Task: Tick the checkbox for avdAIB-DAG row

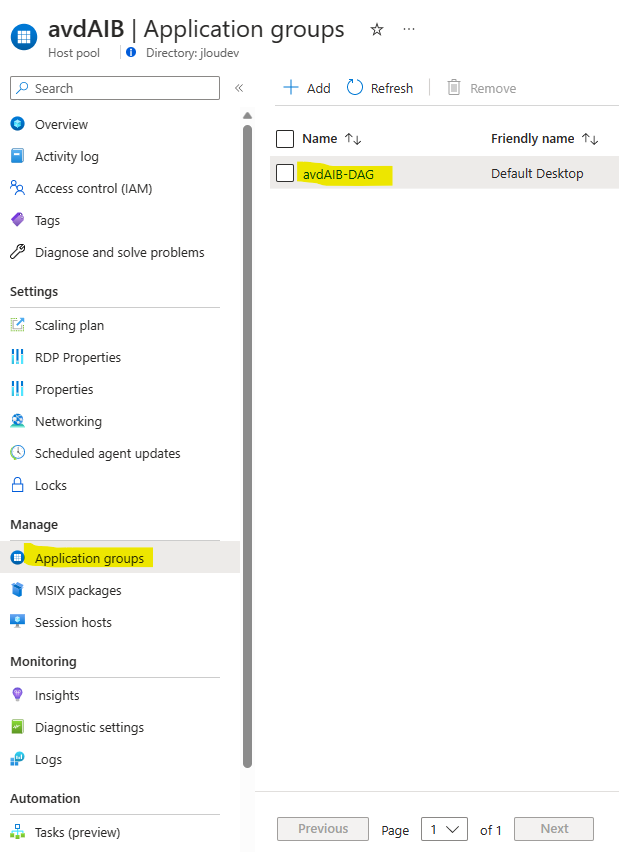Action: tap(285, 173)
